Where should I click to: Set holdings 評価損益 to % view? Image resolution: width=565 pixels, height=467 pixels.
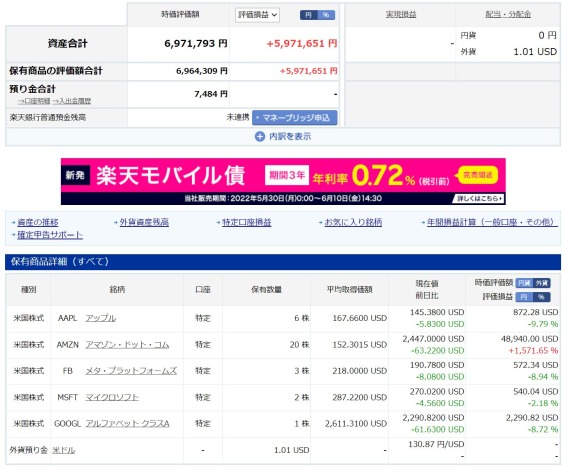542,297
